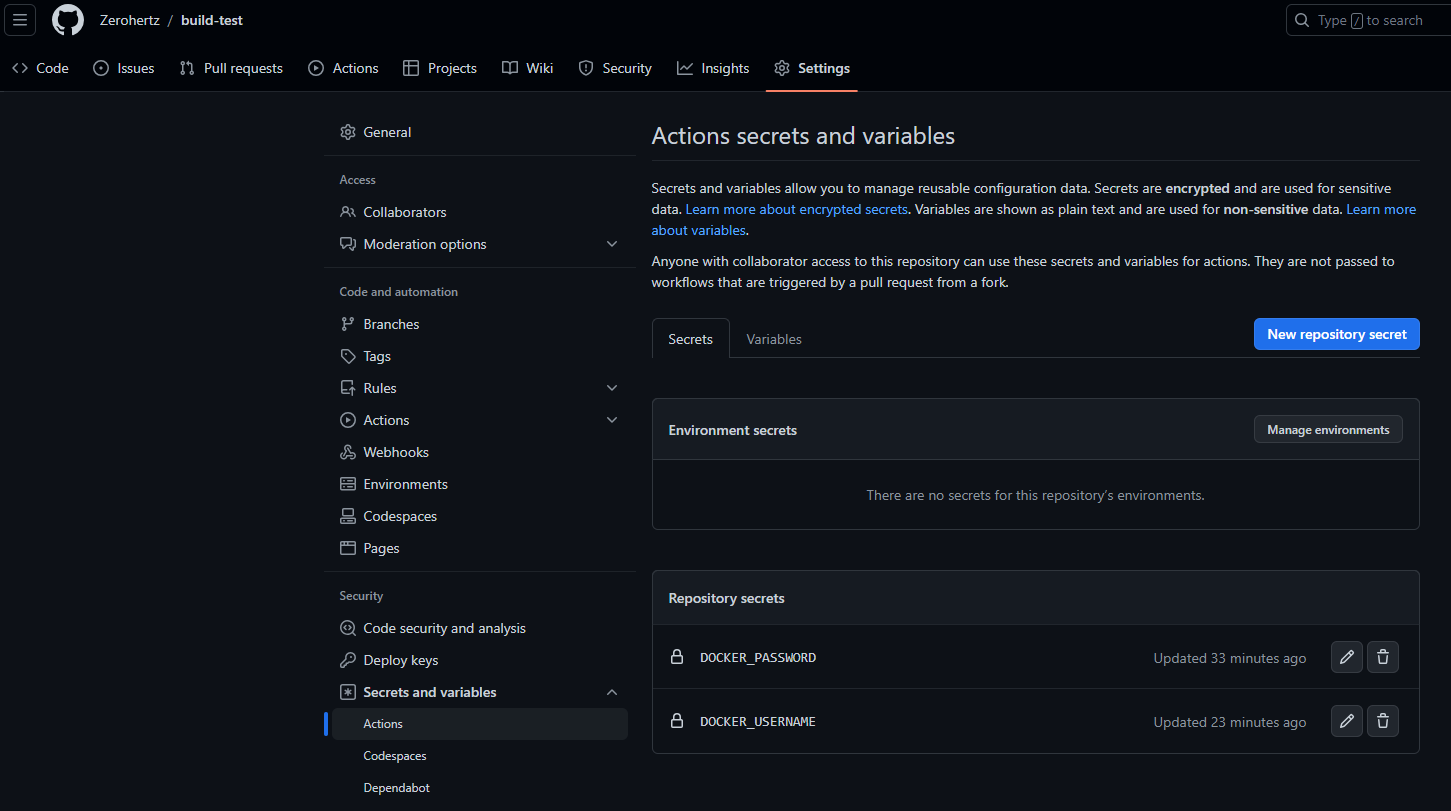Select the Settings tab

pos(812,68)
